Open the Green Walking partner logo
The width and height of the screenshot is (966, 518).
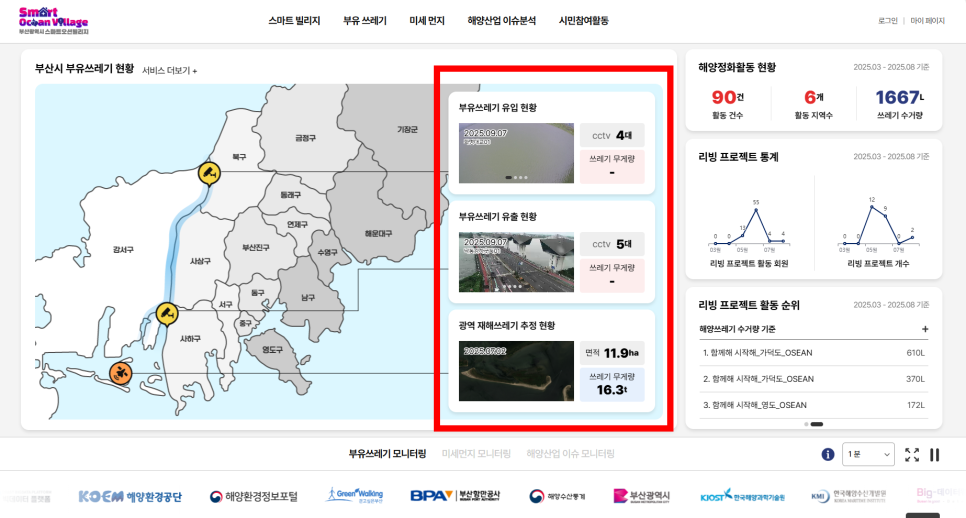point(355,496)
